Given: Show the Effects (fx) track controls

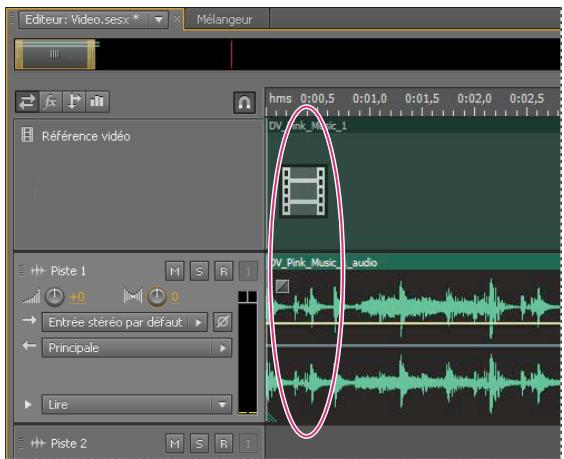Looking at the screenshot, I should pyautogui.click(x=51, y=102).
